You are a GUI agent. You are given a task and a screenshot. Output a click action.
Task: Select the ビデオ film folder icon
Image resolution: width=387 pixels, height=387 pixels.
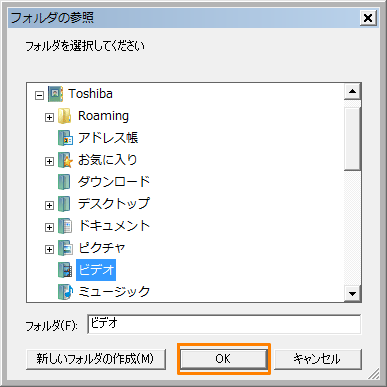tap(65, 270)
